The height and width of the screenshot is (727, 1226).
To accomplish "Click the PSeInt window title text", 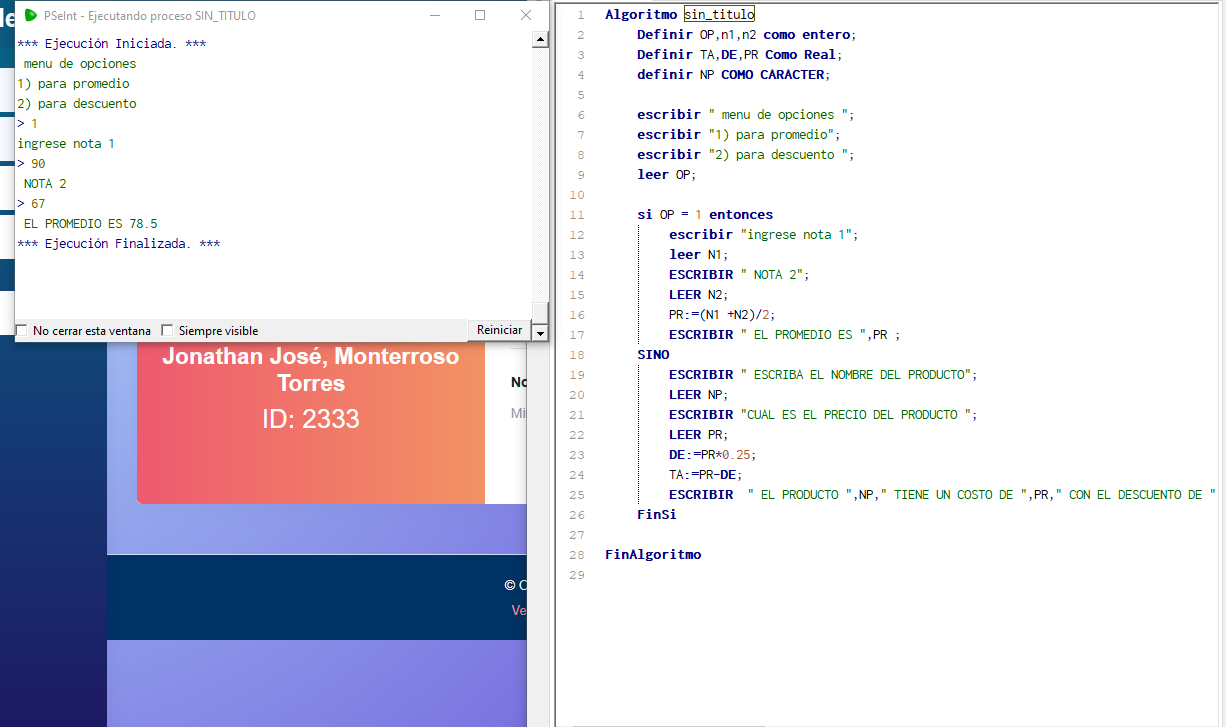I will (150, 15).
